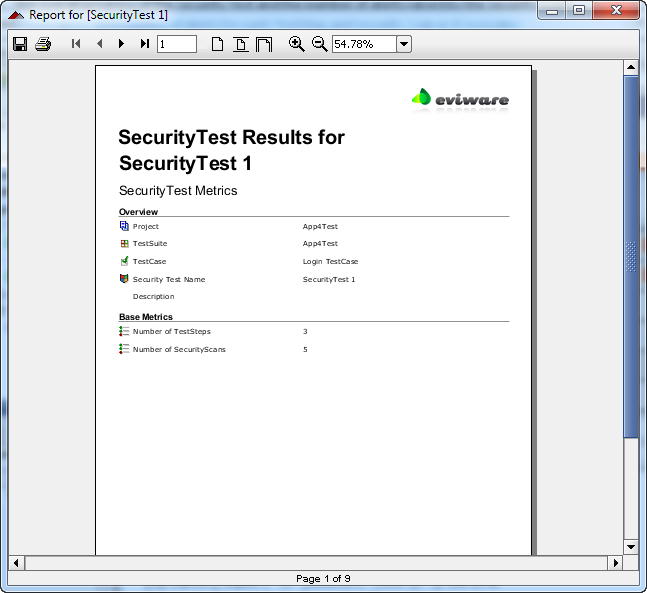Click the 'Number of TestSteps' label
This screenshot has height=593, width=647.
(x=172, y=331)
